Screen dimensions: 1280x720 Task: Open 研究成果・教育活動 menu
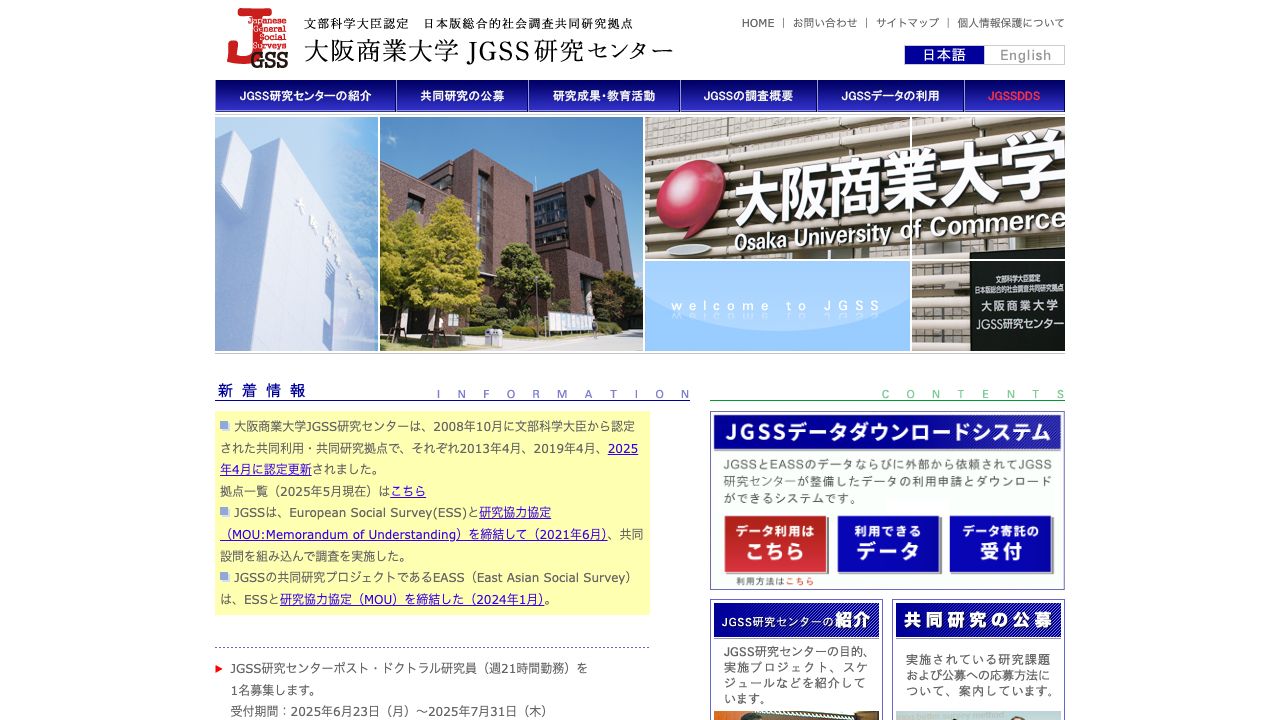coord(604,96)
